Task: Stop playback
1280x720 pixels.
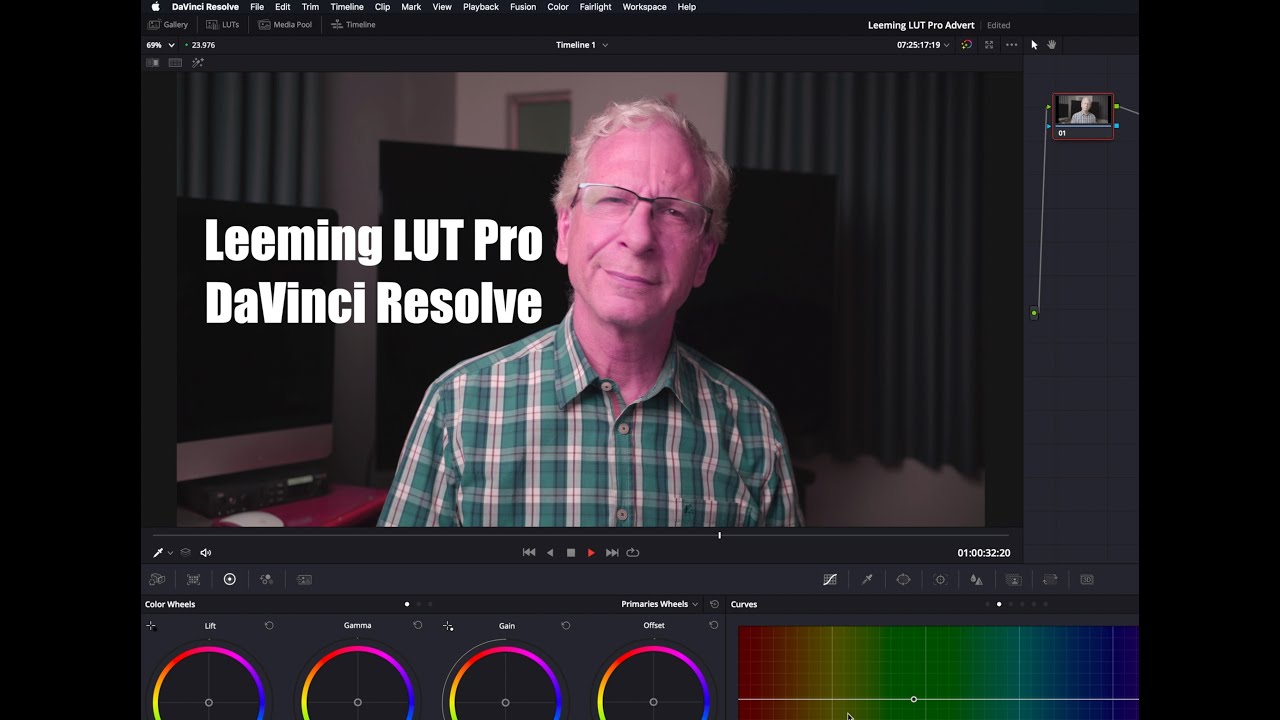Action: click(571, 553)
